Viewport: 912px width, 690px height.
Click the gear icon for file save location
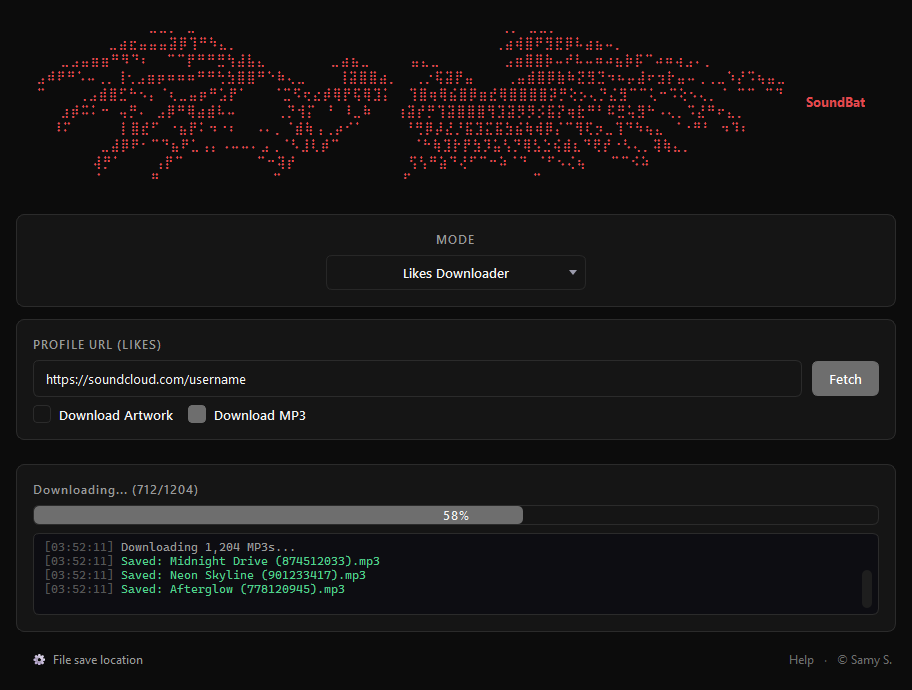tap(39, 659)
